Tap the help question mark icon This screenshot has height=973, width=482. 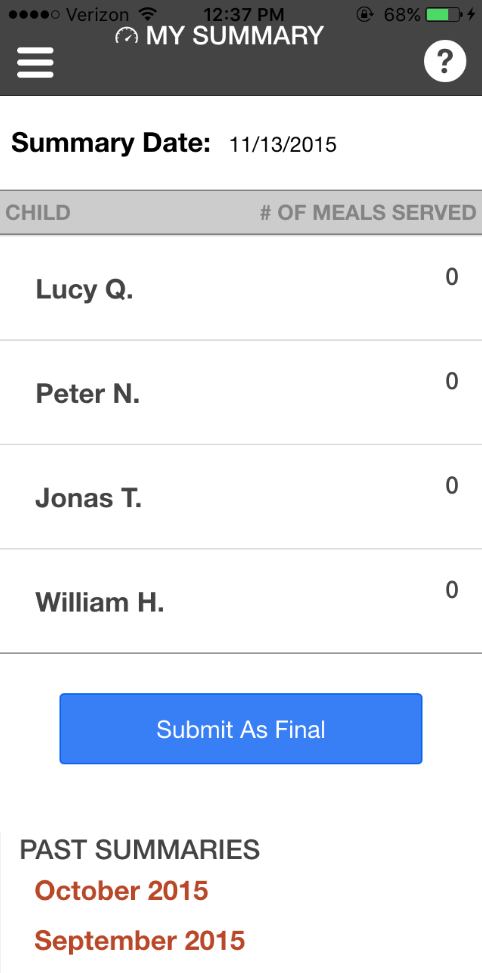point(445,61)
